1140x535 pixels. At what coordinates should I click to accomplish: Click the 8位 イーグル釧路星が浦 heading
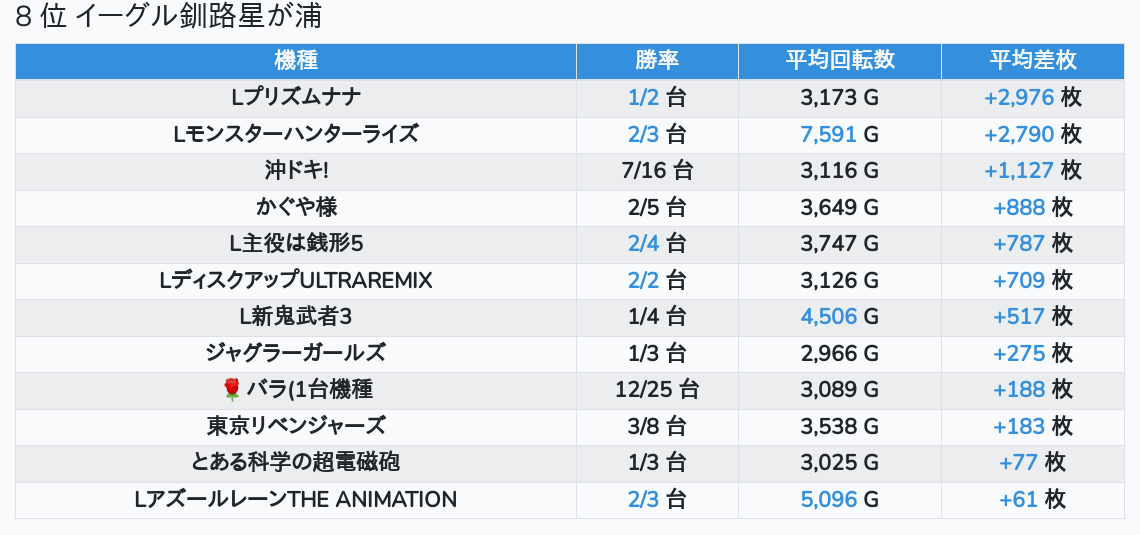point(168,17)
